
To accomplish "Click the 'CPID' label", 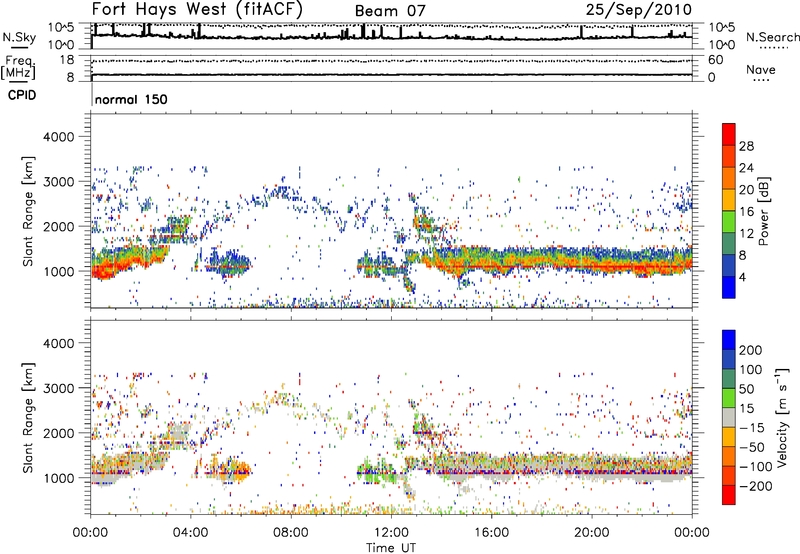I will tap(22, 95).
